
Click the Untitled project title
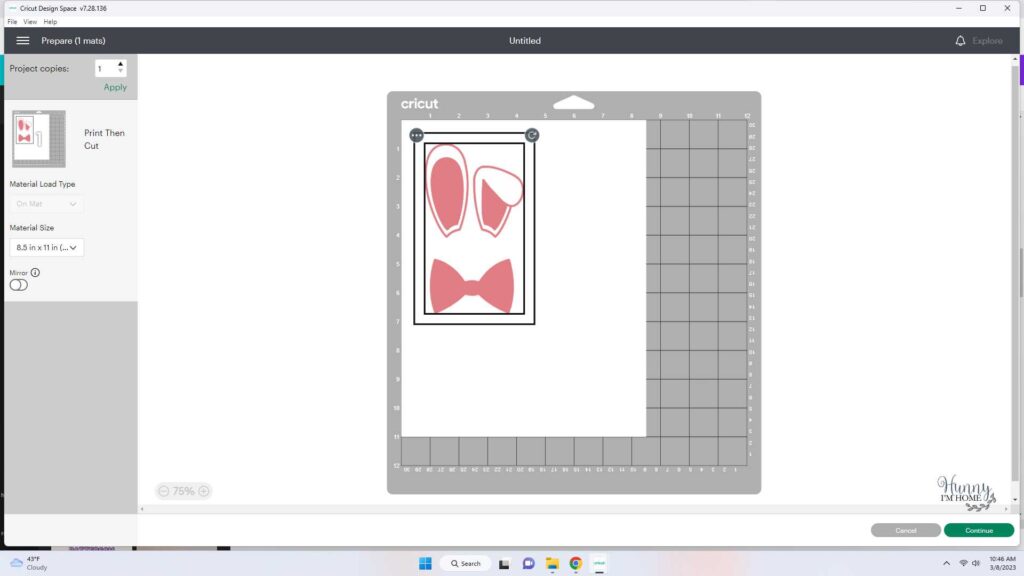525,40
